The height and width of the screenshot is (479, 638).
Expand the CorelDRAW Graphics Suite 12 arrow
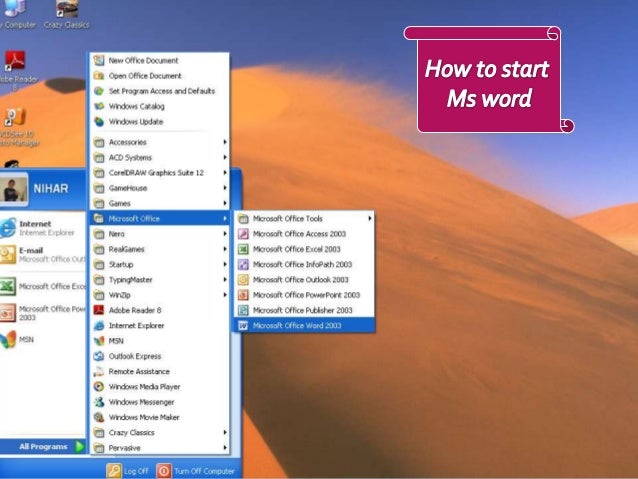point(225,173)
